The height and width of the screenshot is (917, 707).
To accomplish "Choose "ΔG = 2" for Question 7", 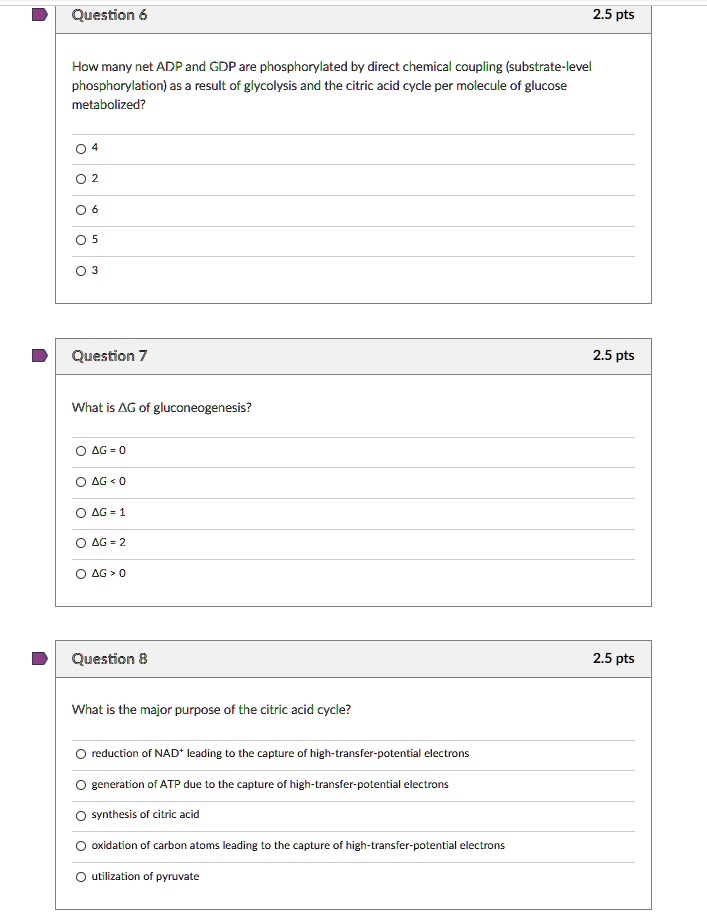I will coord(80,543).
